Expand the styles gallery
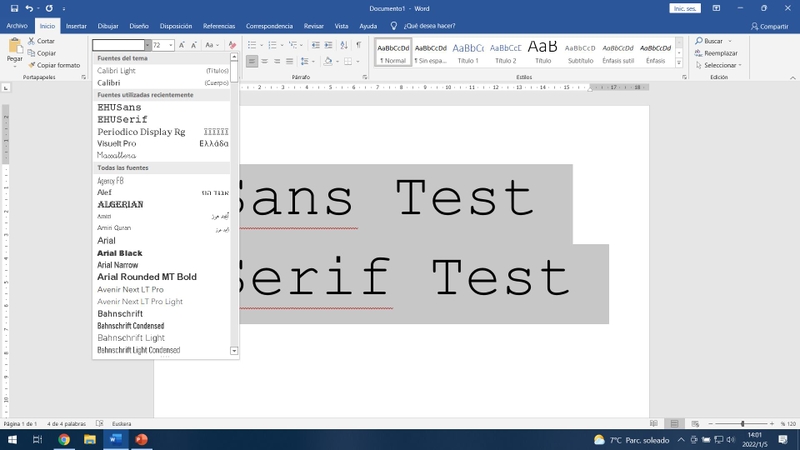The width and height of the screenshot is (800, 450). click(679, 63)
